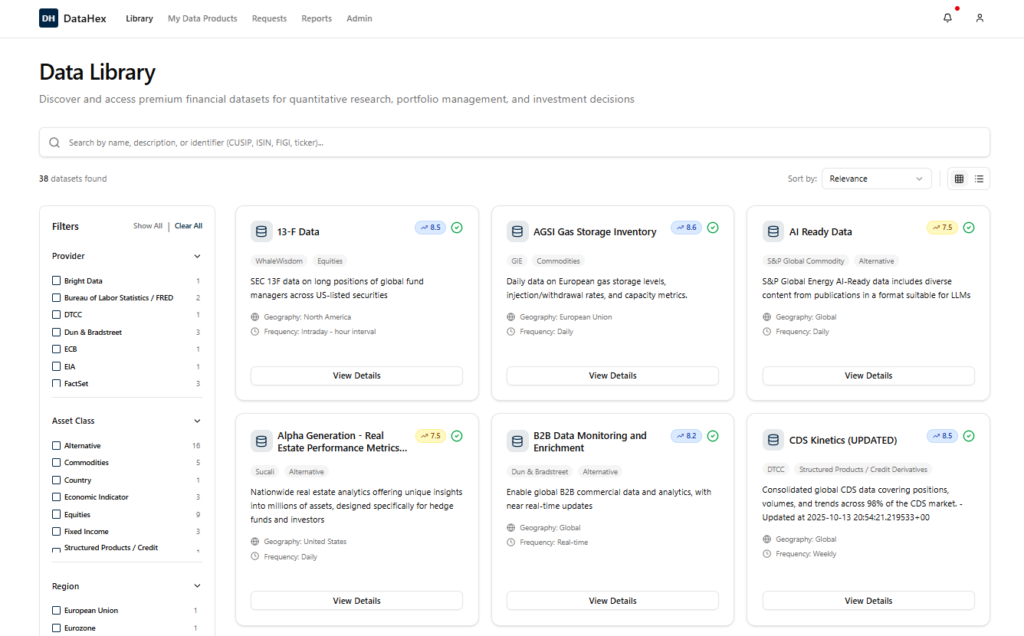Click Show All in Filters
Viewport: 1024px width, 636px height.
pos(148,226)
